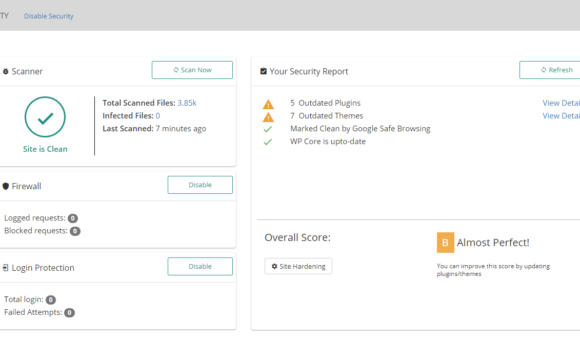Click the B score badge

pos(445,242)
